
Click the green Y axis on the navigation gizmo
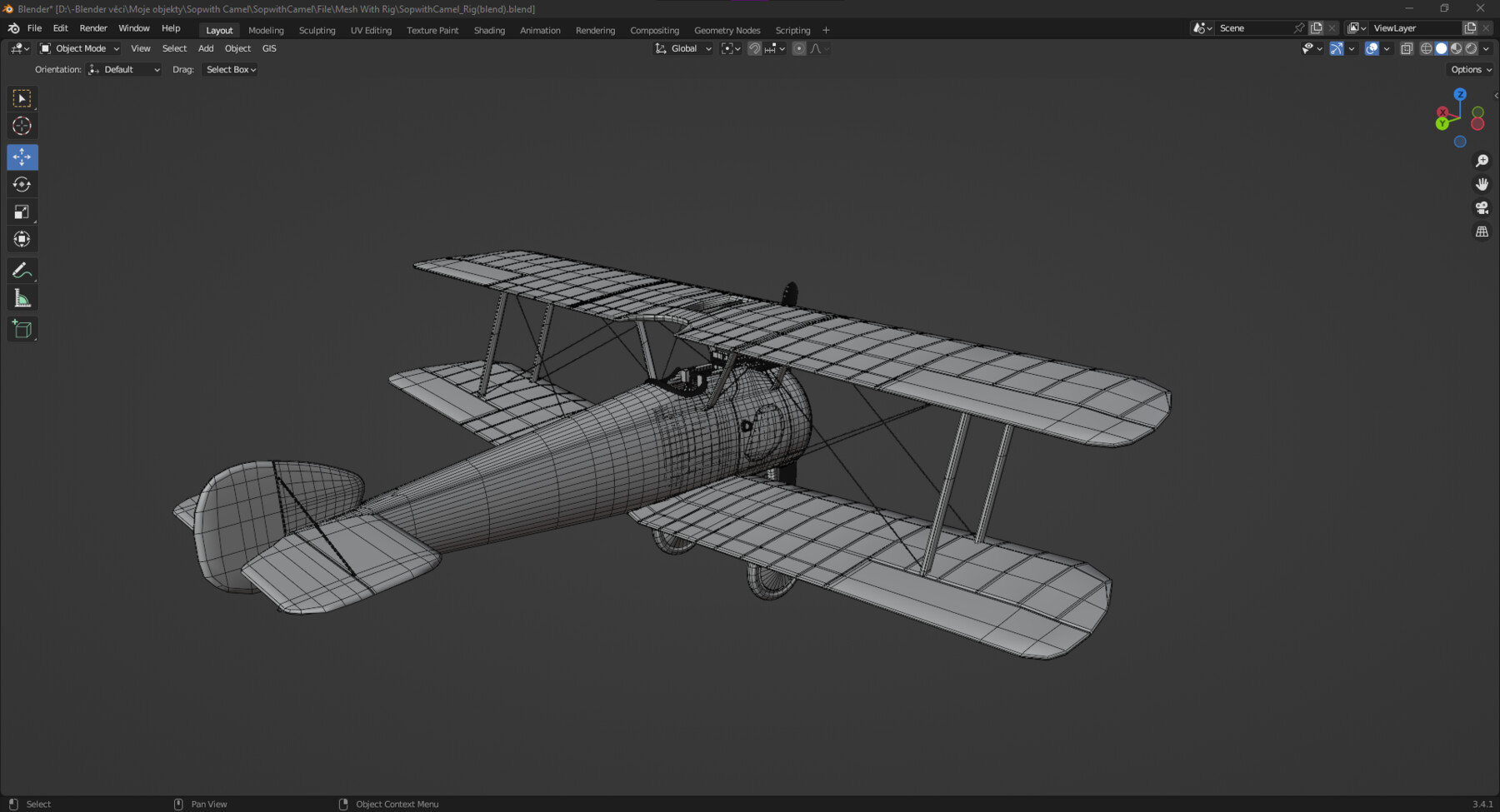pos(1442,122)
